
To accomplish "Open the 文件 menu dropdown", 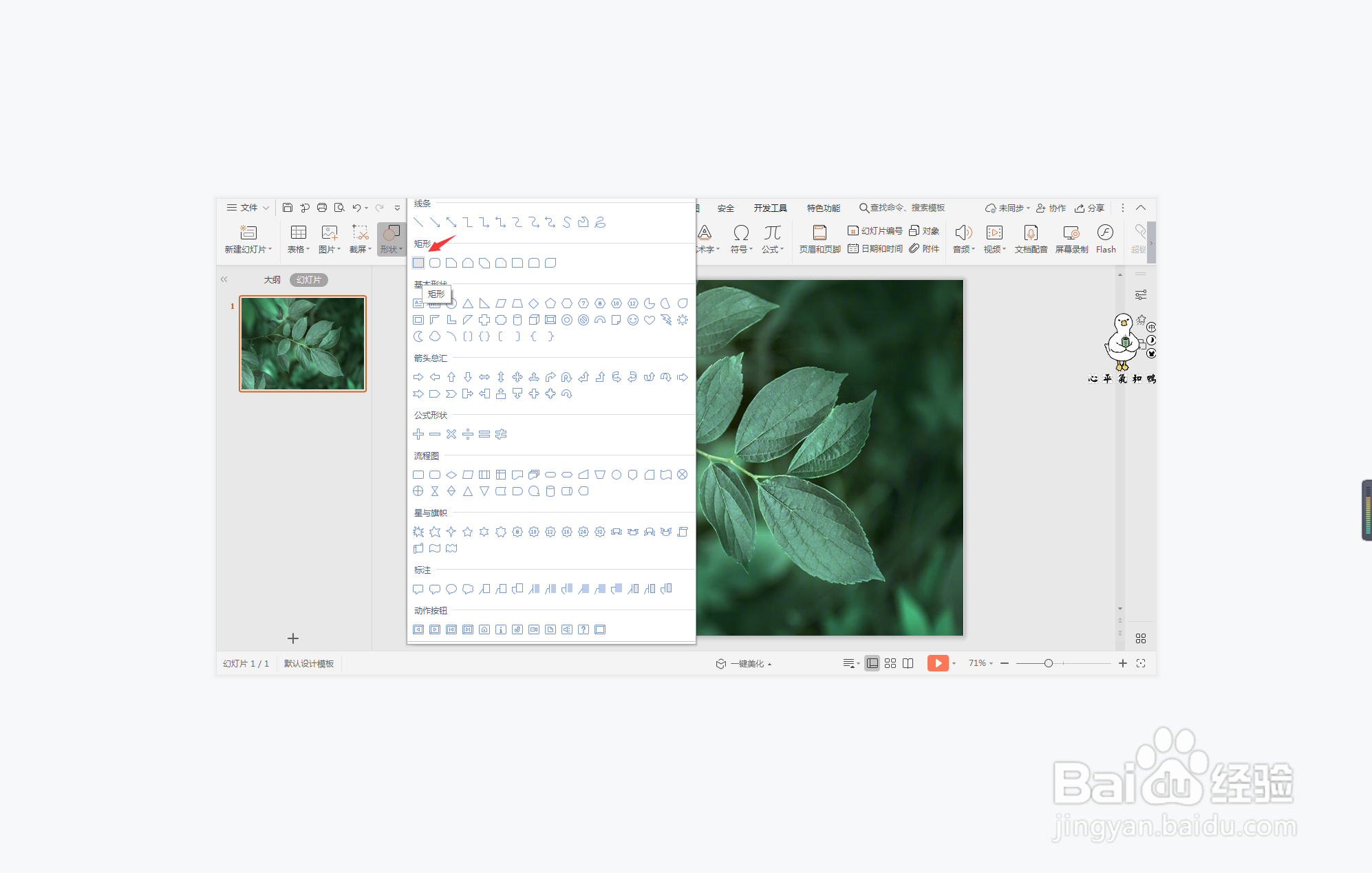I will point(248,208).
